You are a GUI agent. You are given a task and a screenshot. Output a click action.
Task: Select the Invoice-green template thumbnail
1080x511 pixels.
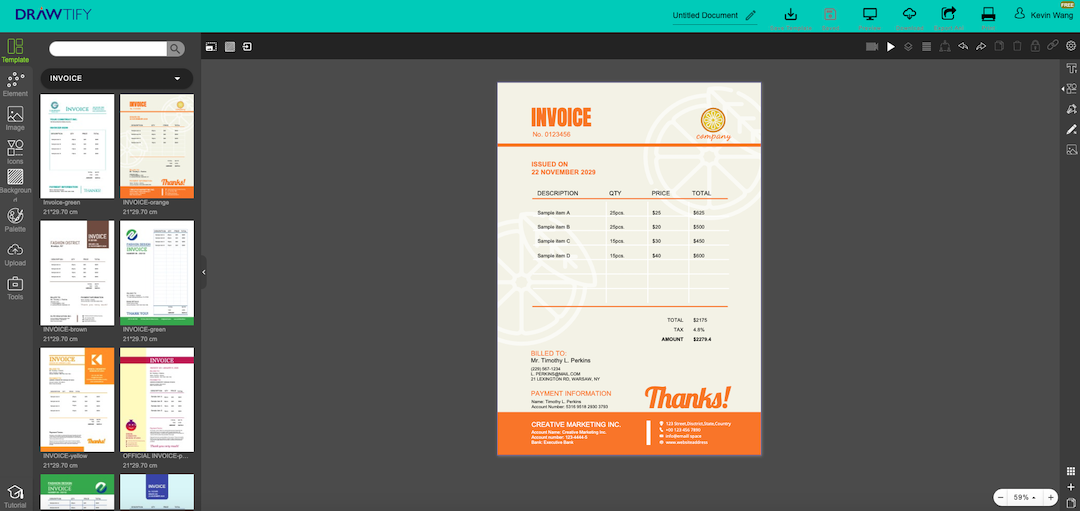click(x=77, y=146)
